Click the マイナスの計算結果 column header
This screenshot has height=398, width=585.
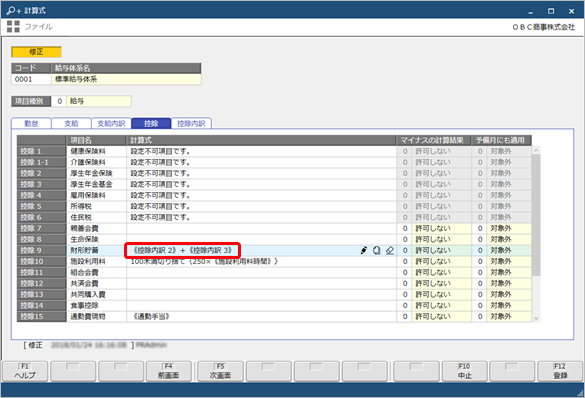(x=434, y=140)
